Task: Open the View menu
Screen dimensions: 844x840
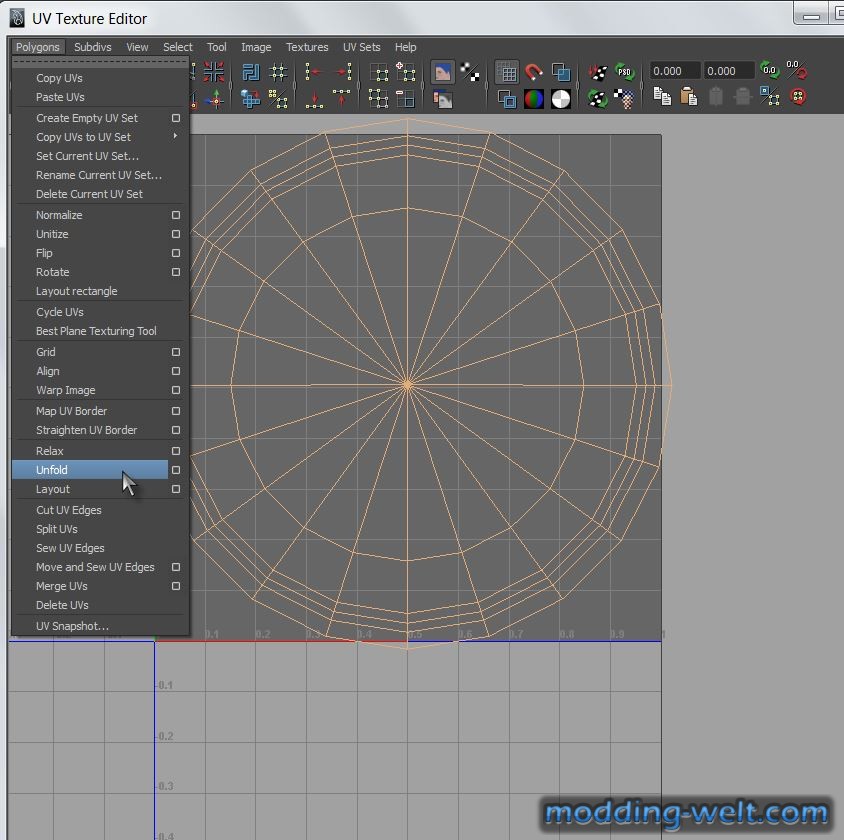Action: point(137,47)
